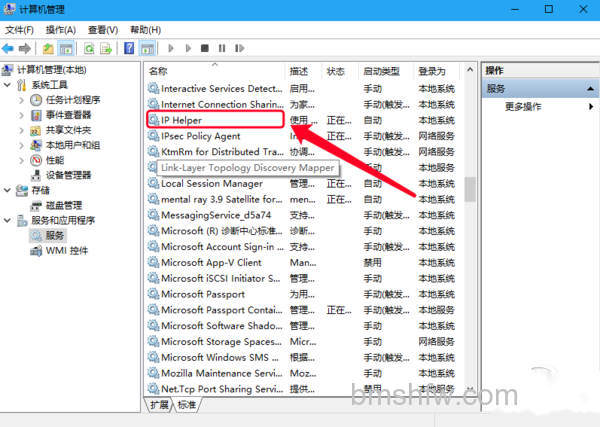Select 本地用户和组 in the tree
This screenshot has height=427, width=600.
point(73,145)
